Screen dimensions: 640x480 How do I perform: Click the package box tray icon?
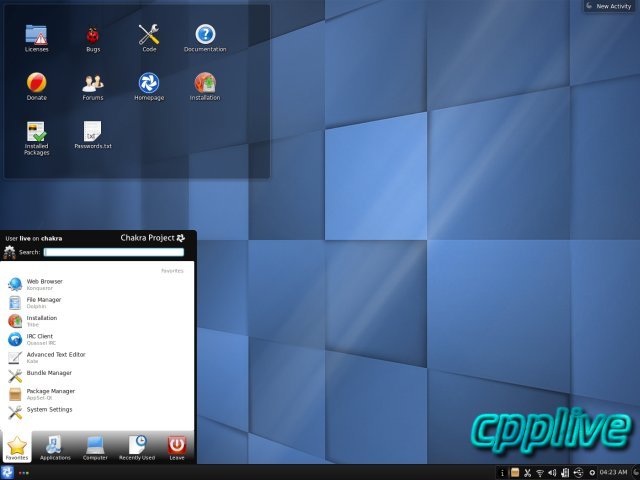(x=515, y=473)
